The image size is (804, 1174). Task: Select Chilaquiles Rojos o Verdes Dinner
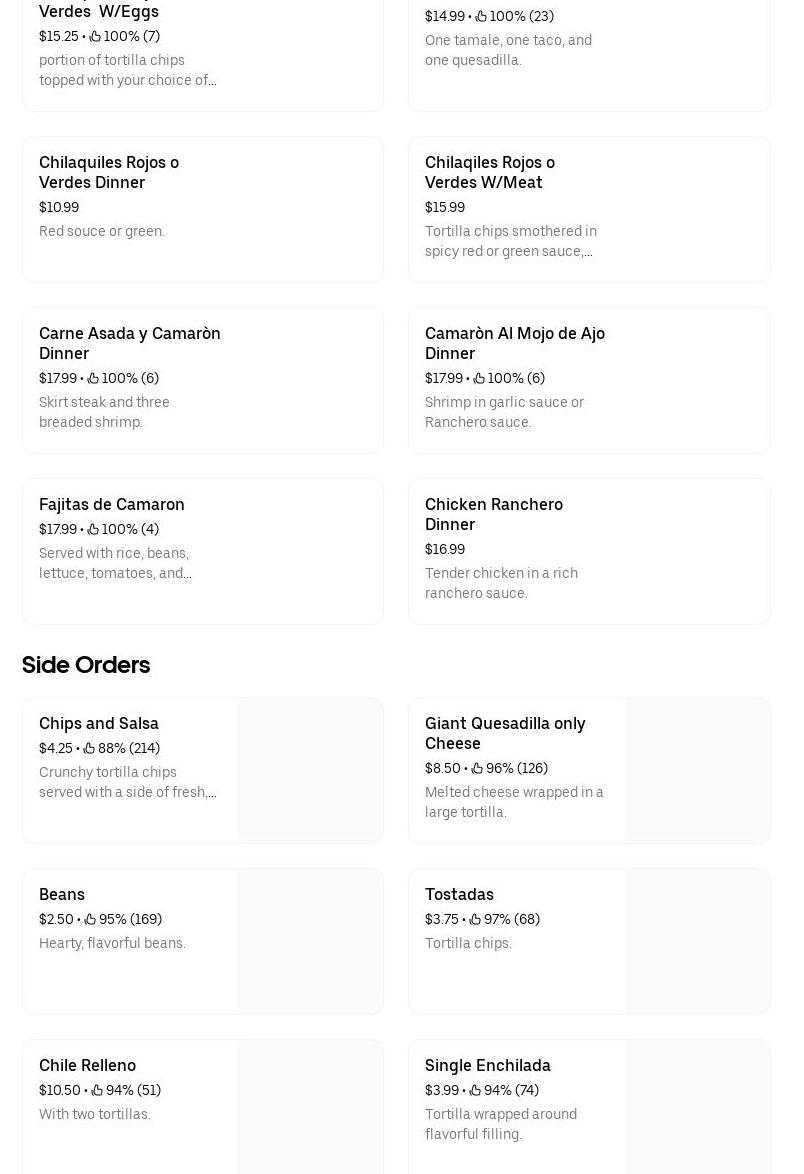(x=109, y=172)
